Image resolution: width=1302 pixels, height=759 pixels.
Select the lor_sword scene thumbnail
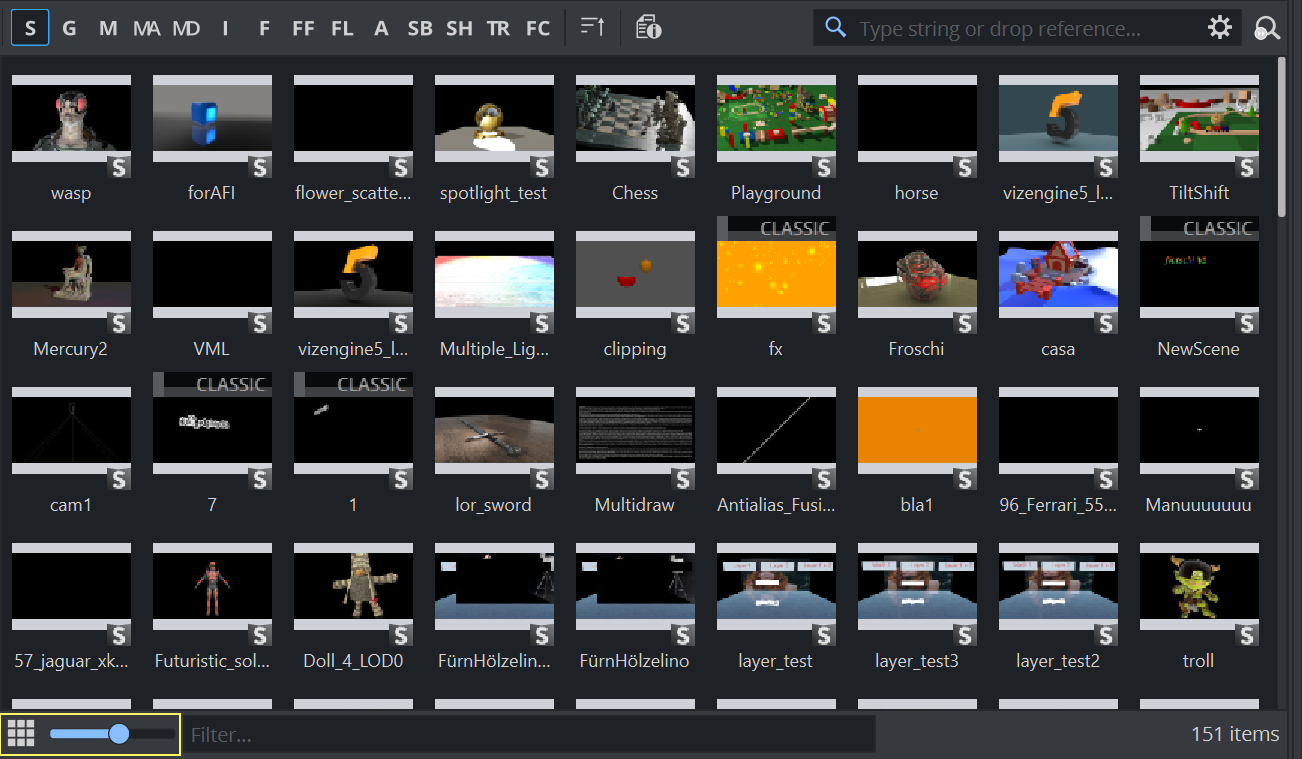494,430
